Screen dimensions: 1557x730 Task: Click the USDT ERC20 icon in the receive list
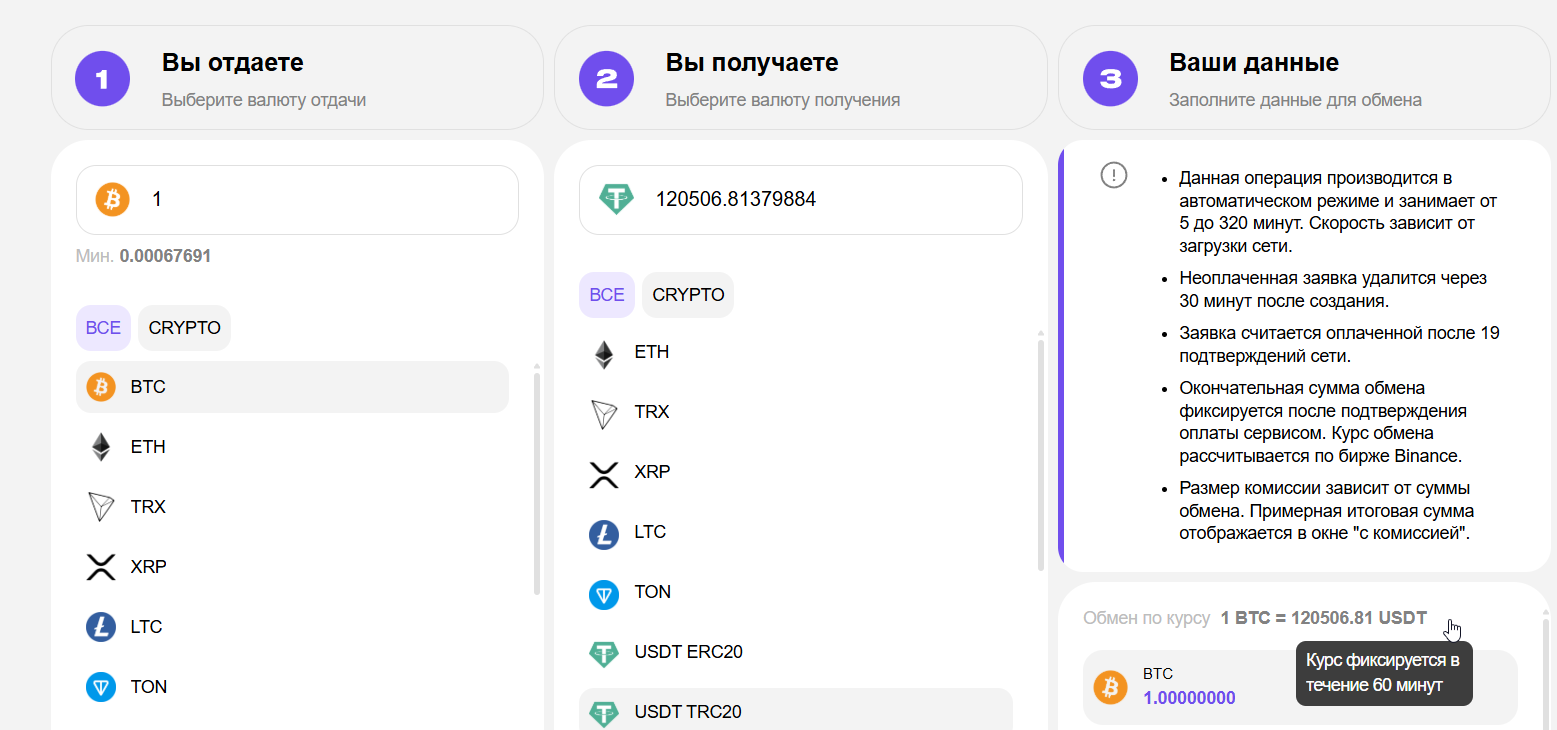click(604, 654)
